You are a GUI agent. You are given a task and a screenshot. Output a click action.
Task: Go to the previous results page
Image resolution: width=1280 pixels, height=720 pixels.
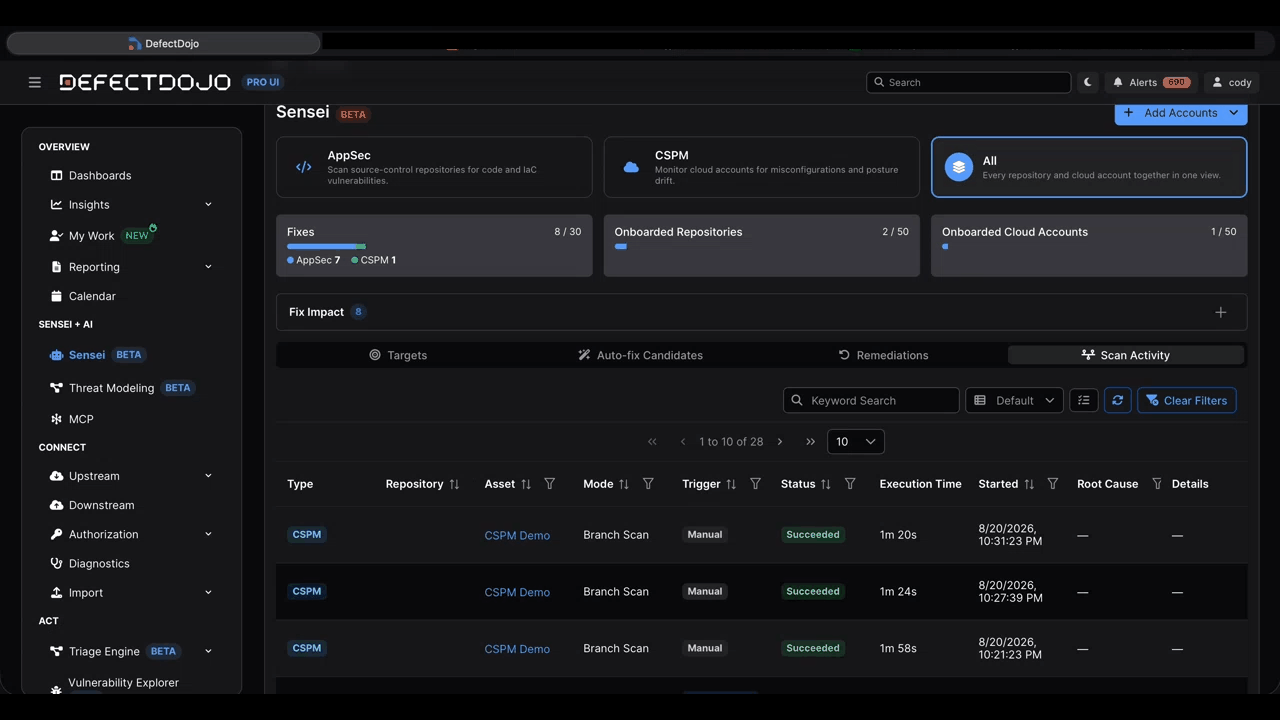click(683, 441)
